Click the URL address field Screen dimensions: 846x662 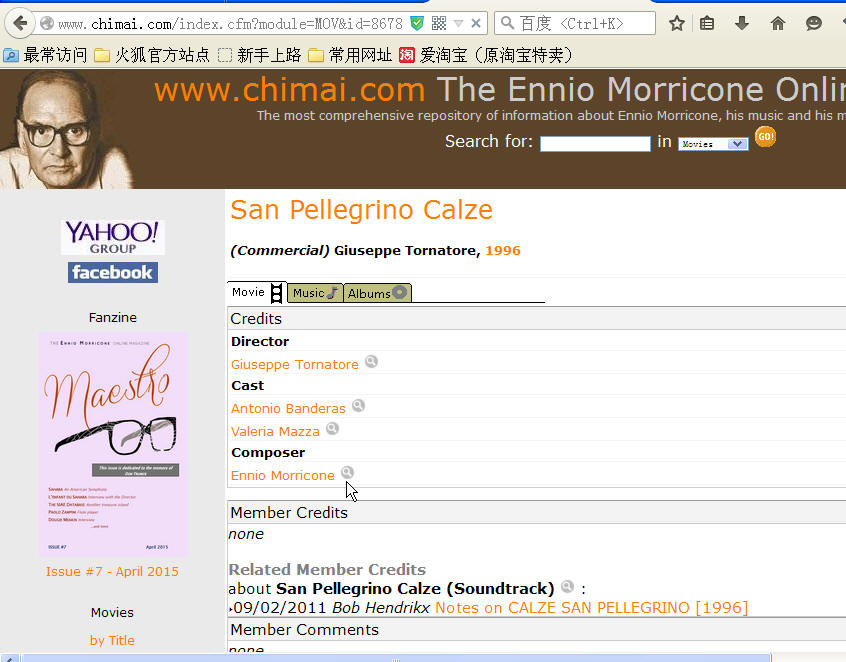tap(230, 24)
